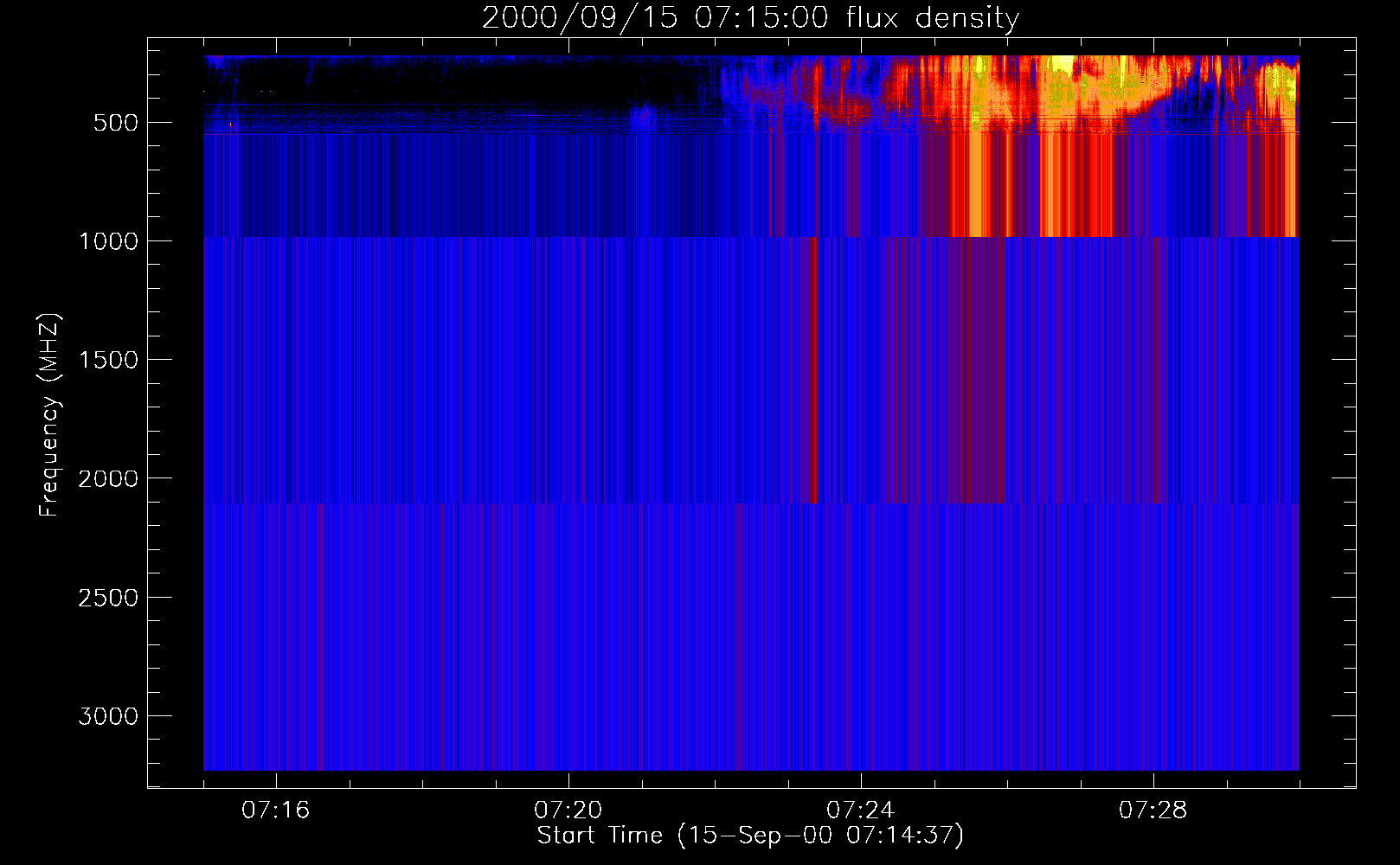Click the 1000 frequency tick label
The height and width of the screenshot is (865, 1400).
click(108, 241)
